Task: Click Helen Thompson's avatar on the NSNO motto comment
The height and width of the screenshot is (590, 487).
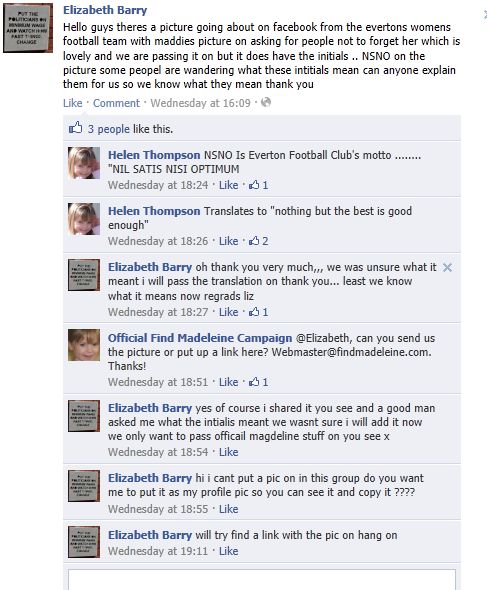Action: pos(84,163)
